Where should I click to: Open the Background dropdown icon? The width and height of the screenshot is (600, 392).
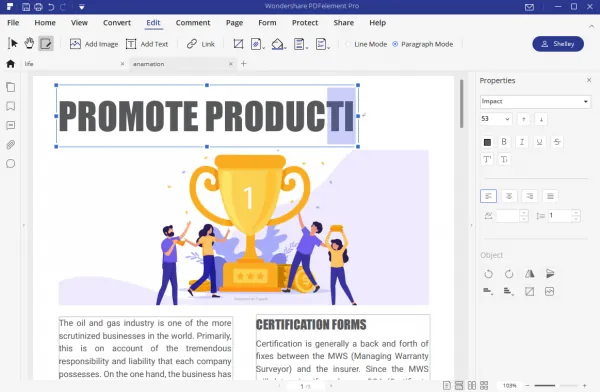tap(279, 44)
